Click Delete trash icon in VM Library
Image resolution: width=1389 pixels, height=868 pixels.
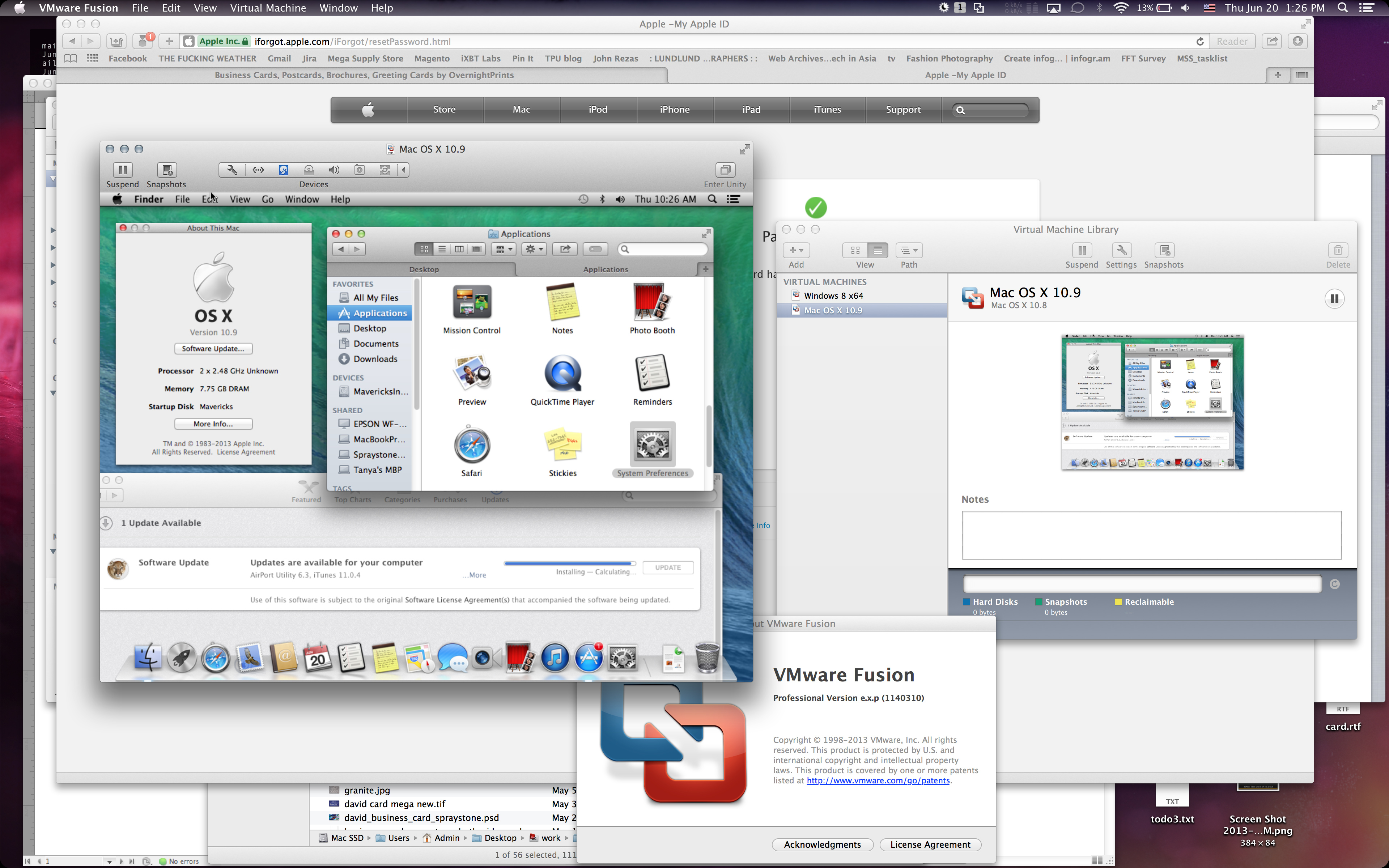click(1338, 250)
